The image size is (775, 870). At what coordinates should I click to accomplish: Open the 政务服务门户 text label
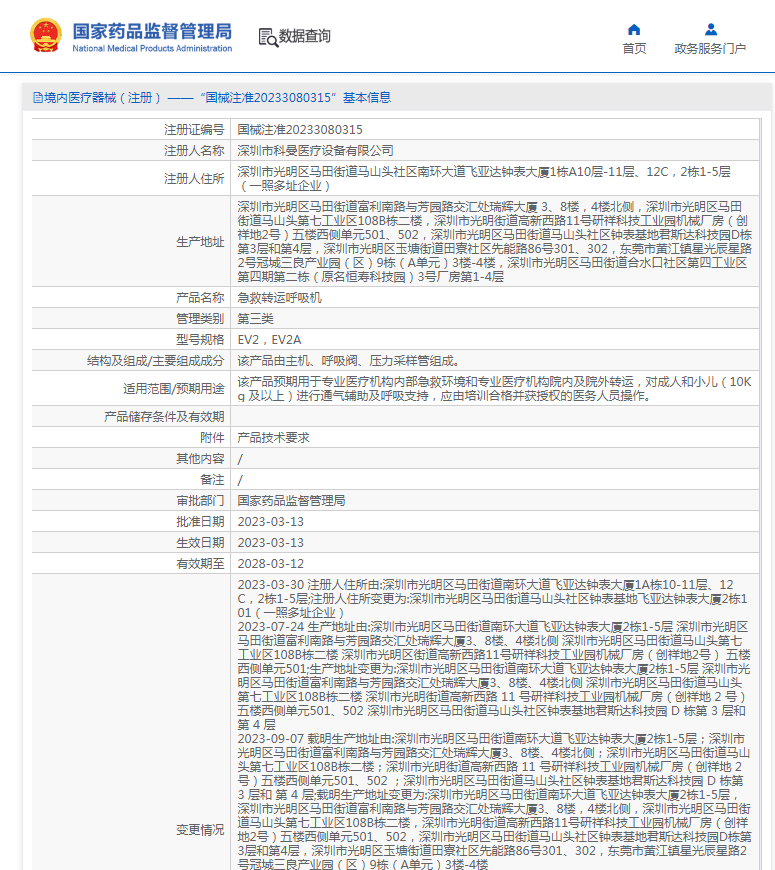[x=710, y=48]
